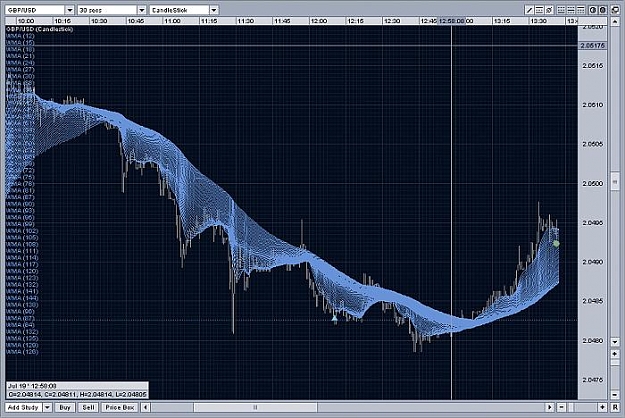Viewport: 625px width, 418px height.
Task: Toggle the dotted grid lines style icon
Action: click(x=561, y=10)
